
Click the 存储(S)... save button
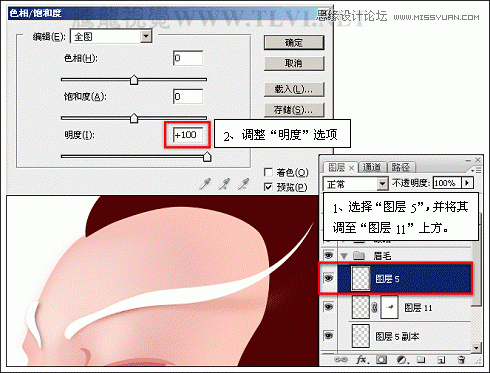294,110
